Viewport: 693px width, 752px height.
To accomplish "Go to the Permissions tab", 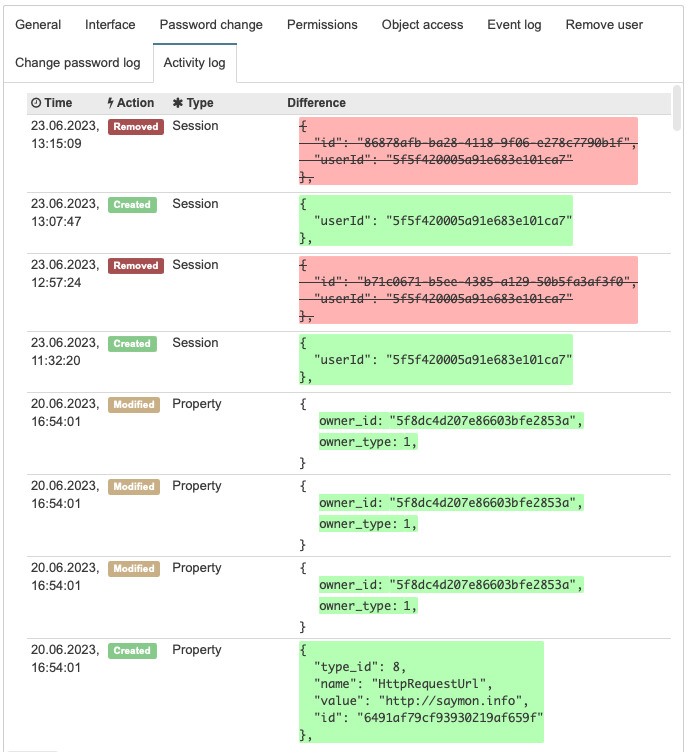I will [322, 24].
